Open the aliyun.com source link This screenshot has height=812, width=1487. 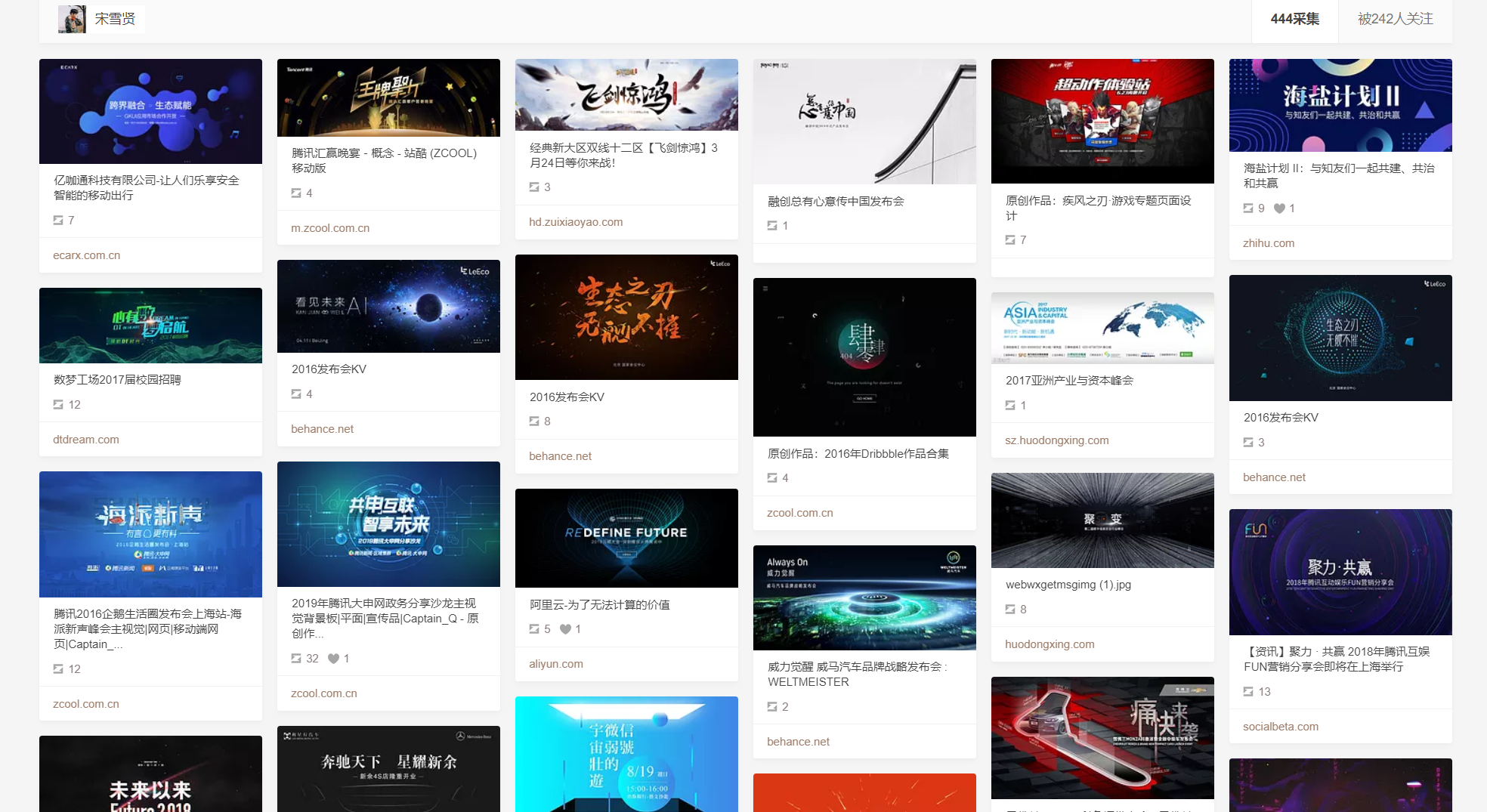(556, 664)
